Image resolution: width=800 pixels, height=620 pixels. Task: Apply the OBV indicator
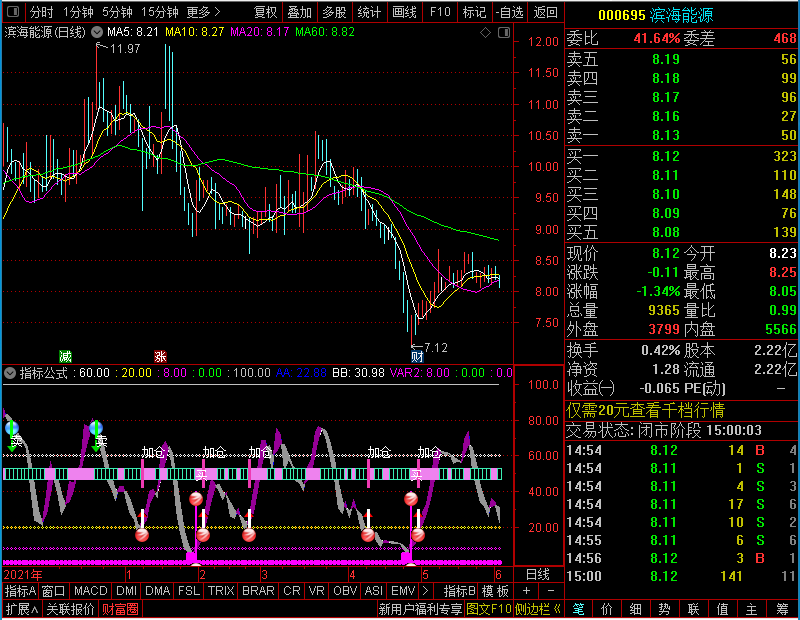click(x=345, y=591)
